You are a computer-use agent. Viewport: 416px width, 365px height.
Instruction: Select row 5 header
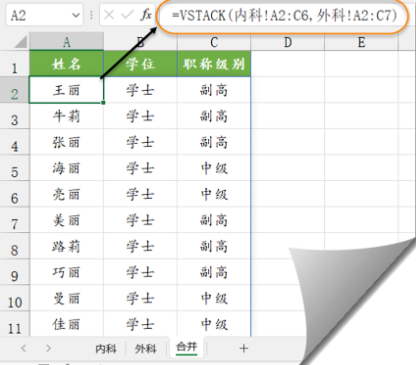click(x=15, y=168)
